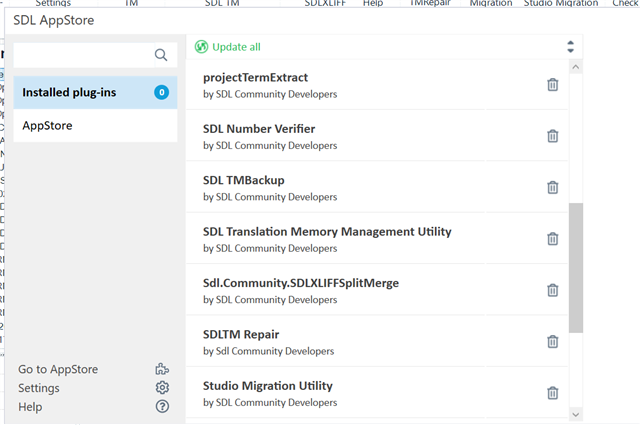
Task: Select the projectTermExtract entry
Action: 377,85
